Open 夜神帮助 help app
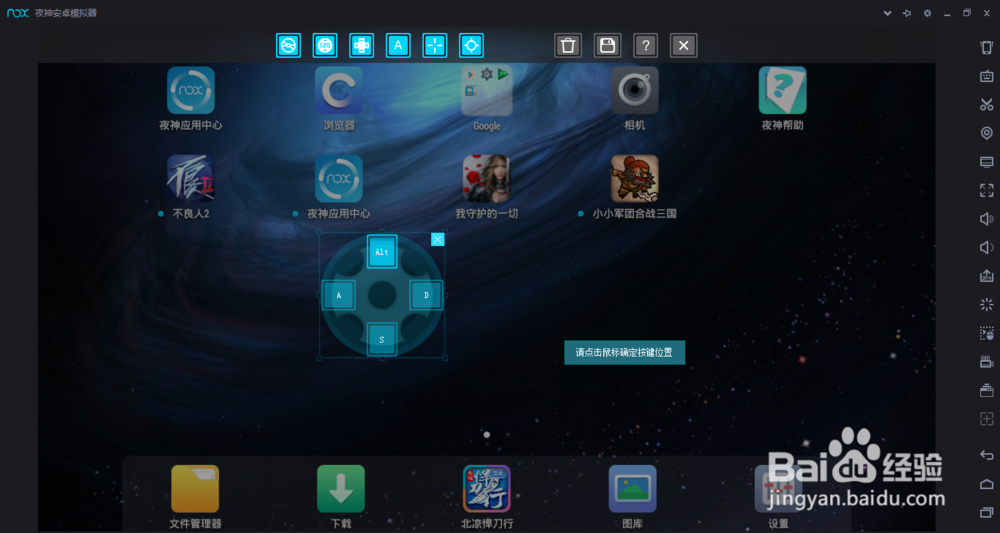 tap(783, 99)
